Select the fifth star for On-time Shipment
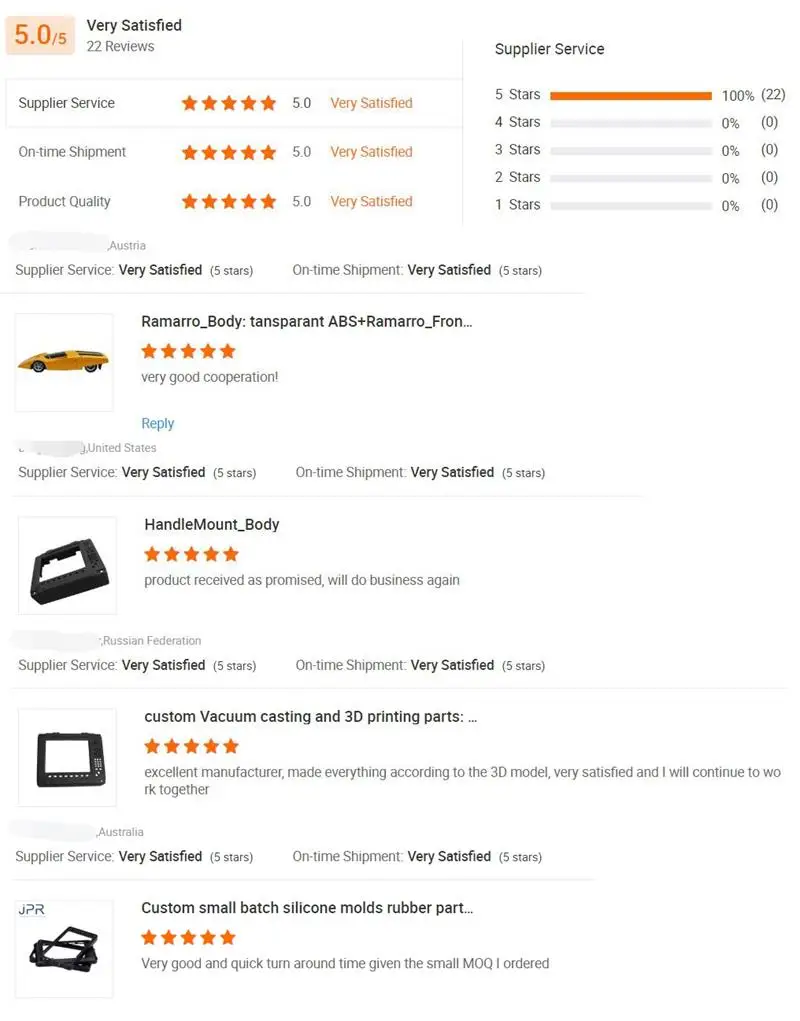Viewport: 800px width, 1021px height. (268, 152)
